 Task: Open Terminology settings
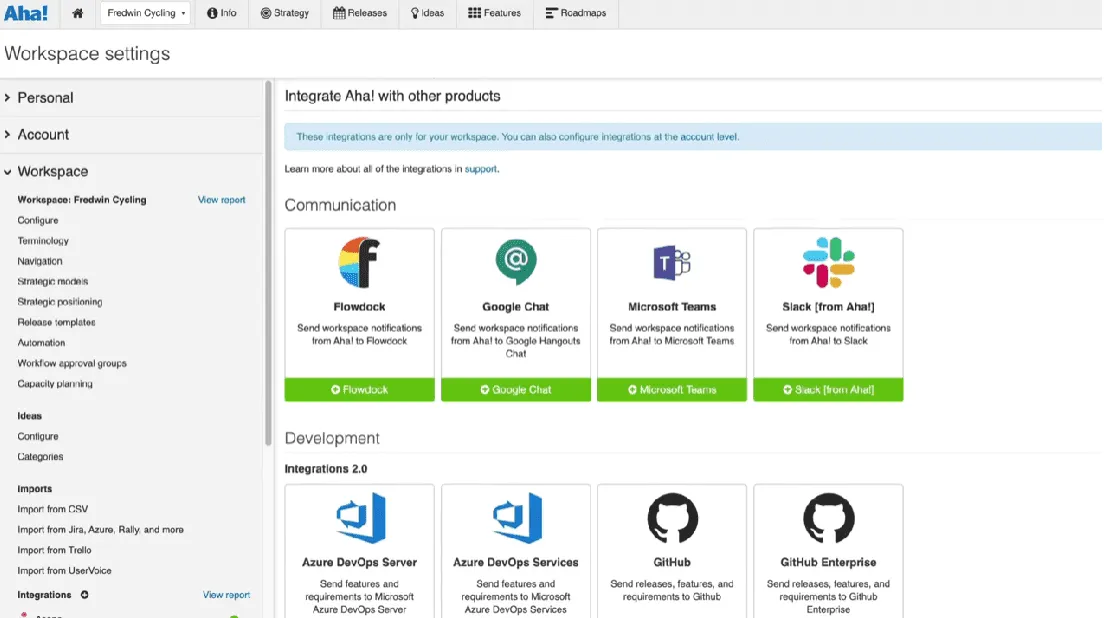[43, 241]
